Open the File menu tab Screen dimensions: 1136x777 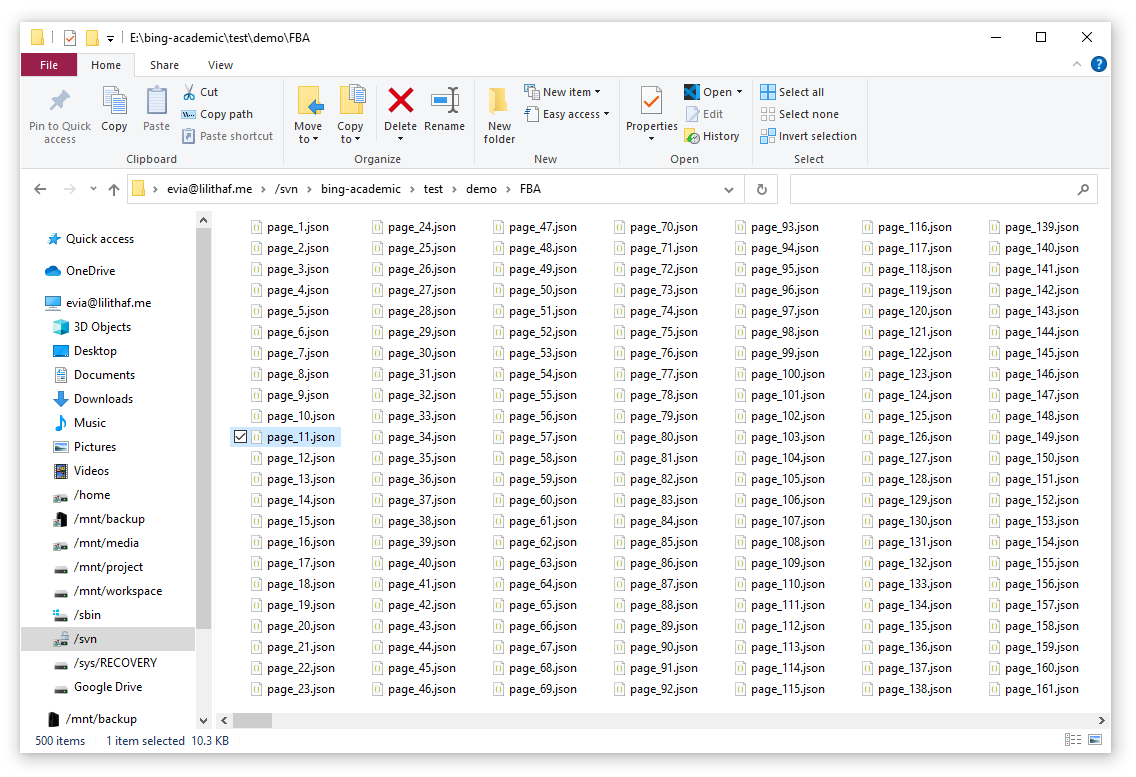point(48,65)
